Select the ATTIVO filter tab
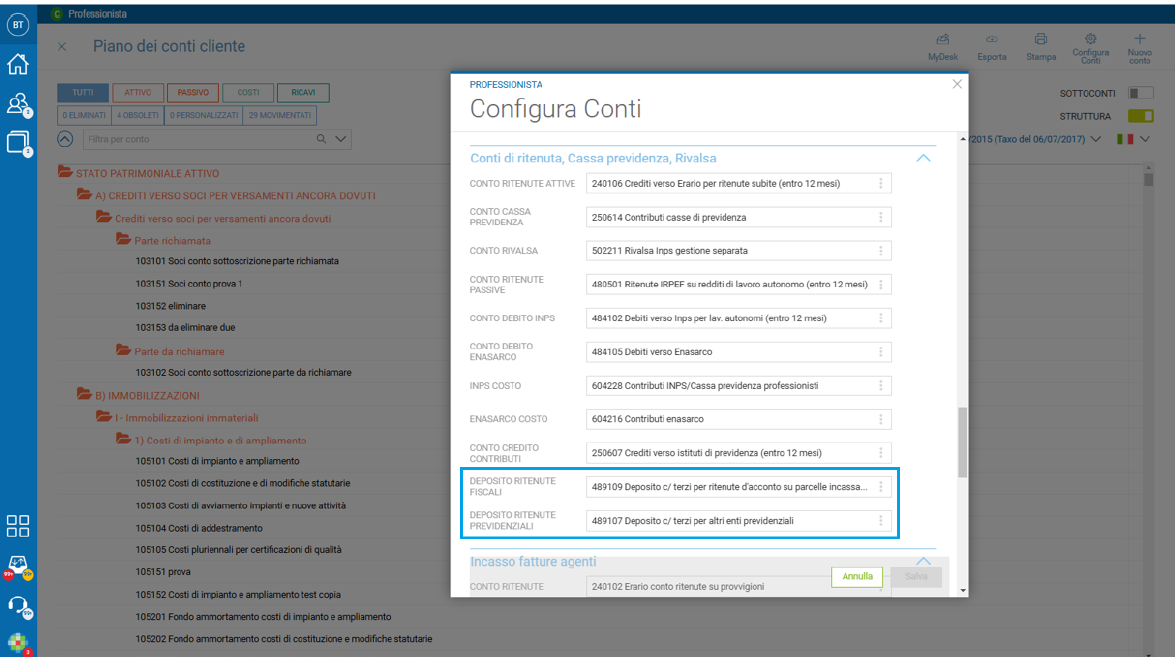Screen dimensions: 1175x657 point(138,93)
